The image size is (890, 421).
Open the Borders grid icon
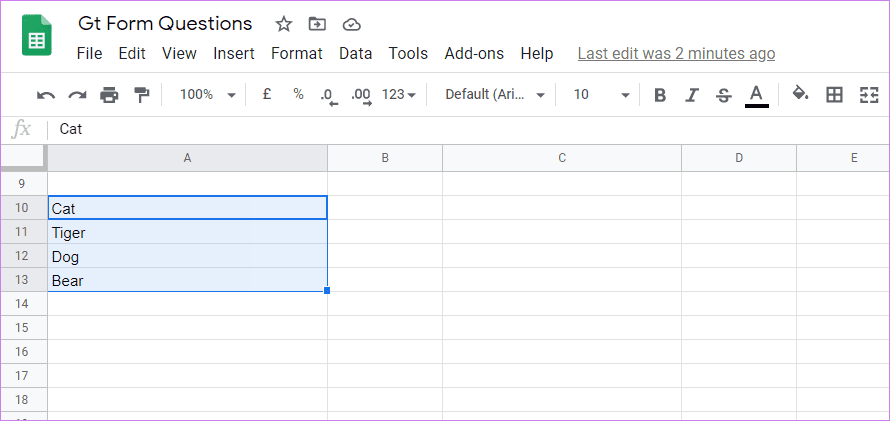(x=834, y=95)
